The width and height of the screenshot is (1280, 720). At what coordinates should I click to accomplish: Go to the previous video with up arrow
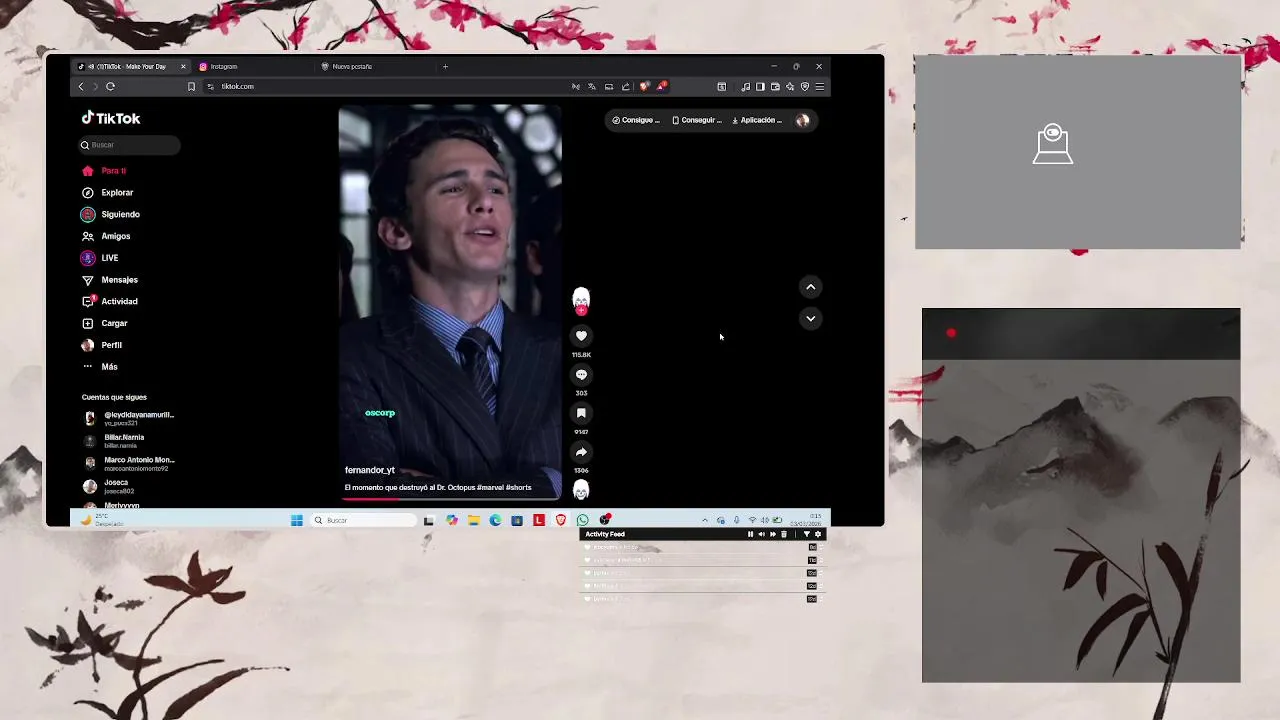pos(811,287)
